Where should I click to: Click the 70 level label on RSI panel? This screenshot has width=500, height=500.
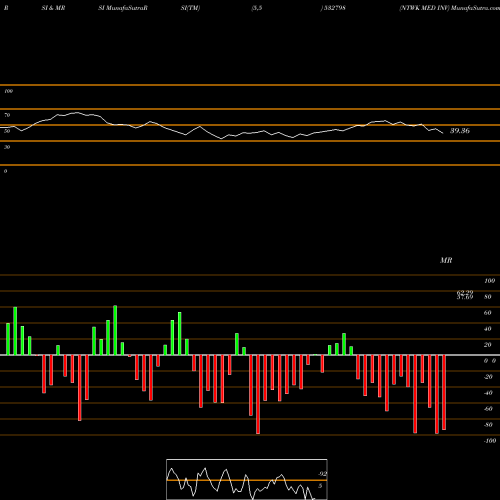coord(7,115)
